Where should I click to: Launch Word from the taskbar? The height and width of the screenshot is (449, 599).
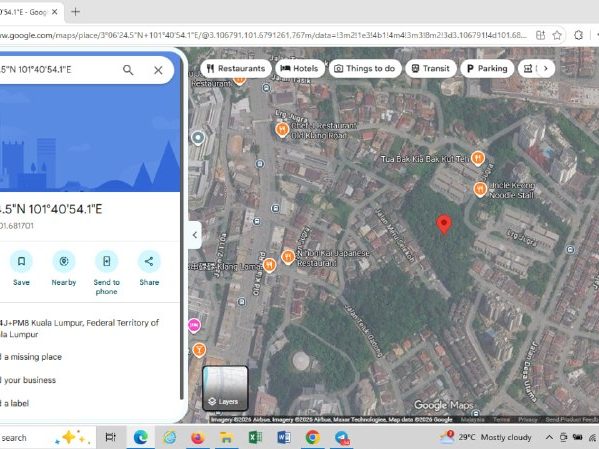283,437
